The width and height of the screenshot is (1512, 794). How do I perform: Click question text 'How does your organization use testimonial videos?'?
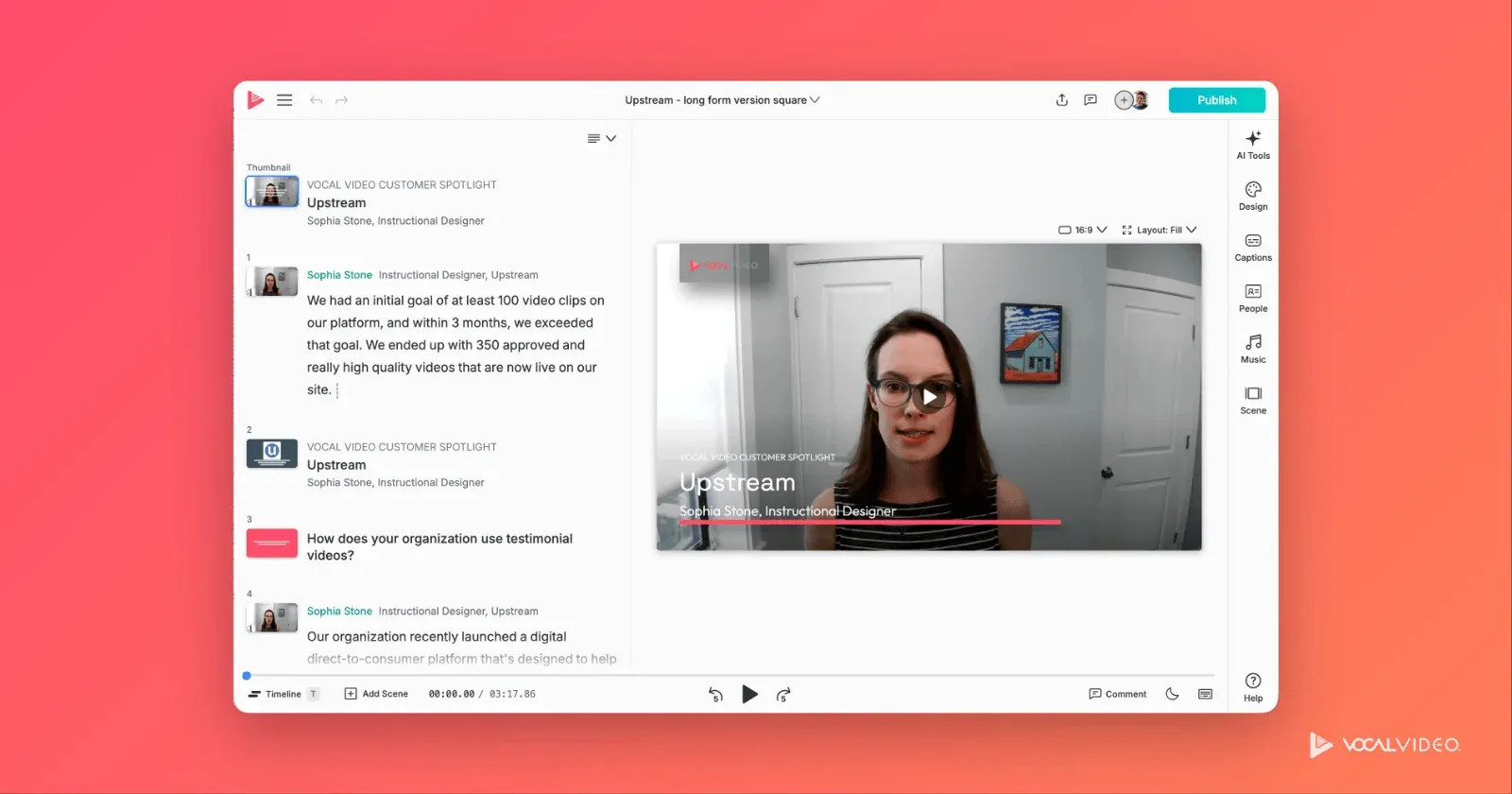(x=439, y=546)
